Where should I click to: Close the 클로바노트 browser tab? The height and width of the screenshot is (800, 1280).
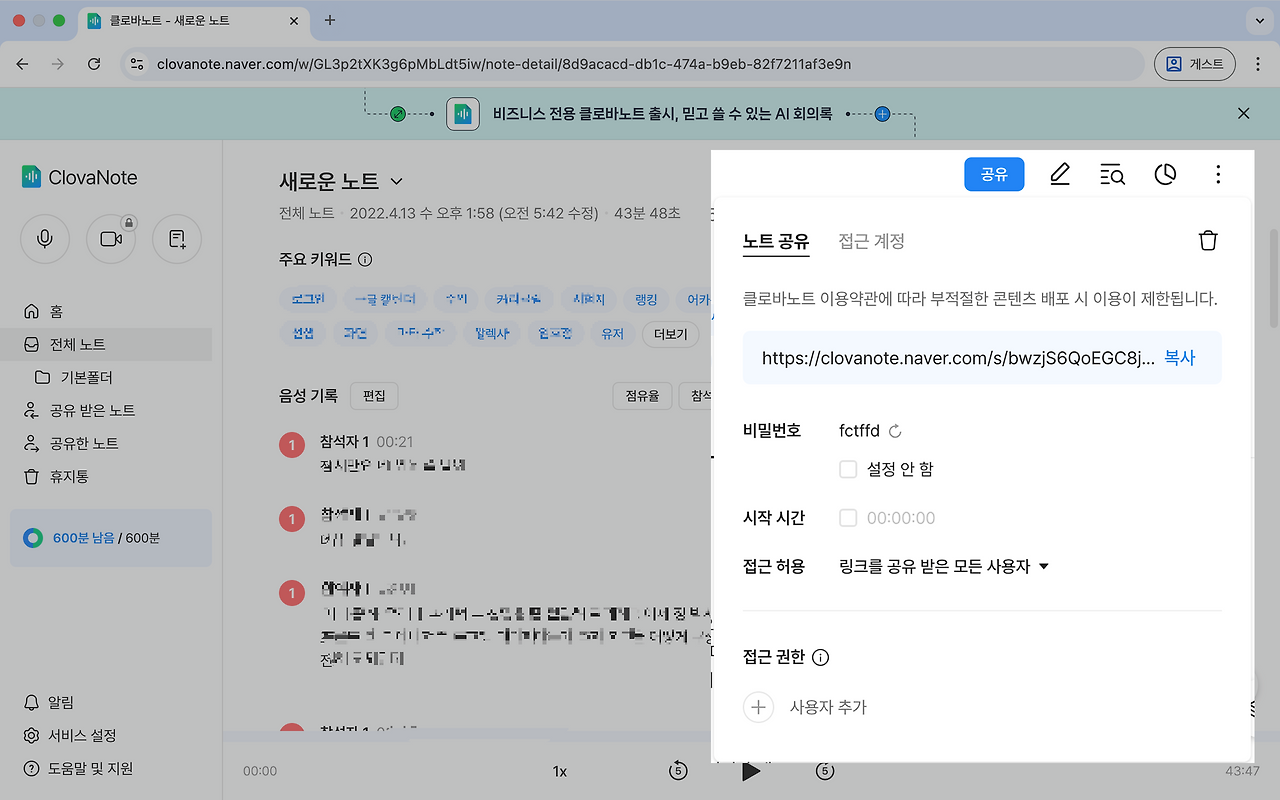(294, 20)
